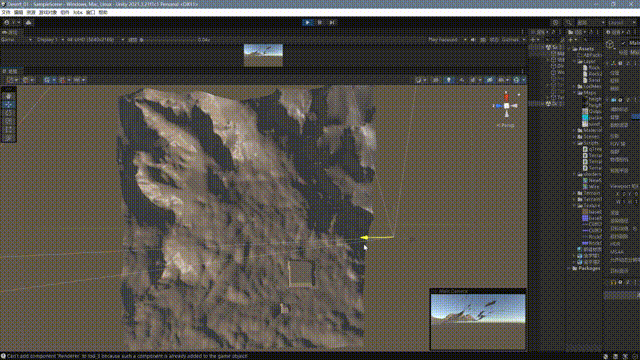
Task: Select the Hand view tool in Scene
Action: coord(8,96)
